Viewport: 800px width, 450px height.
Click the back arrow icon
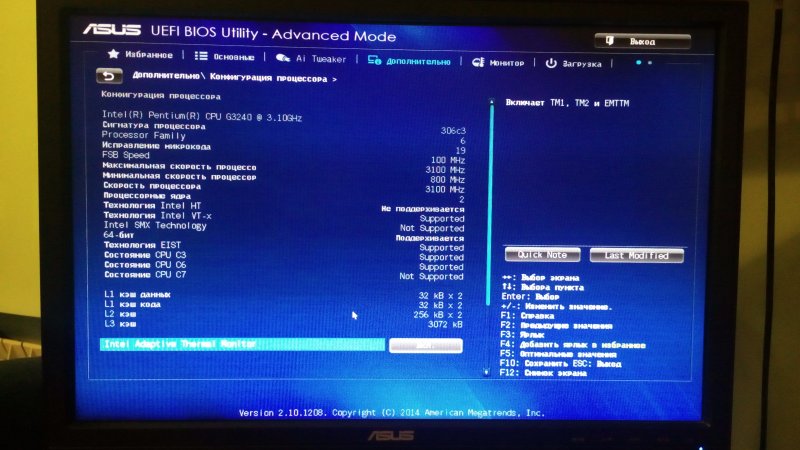pyautogui.click(x=107, y=76)
